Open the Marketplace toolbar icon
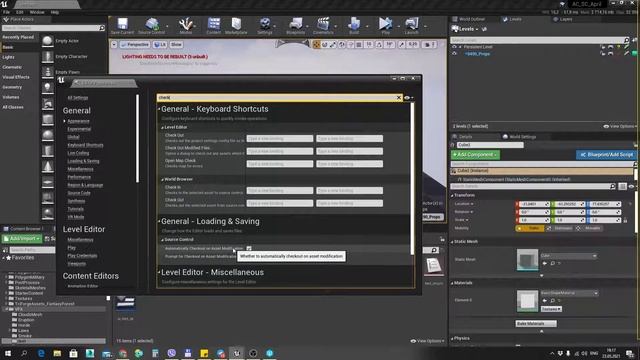 click(x=236, y=24)
